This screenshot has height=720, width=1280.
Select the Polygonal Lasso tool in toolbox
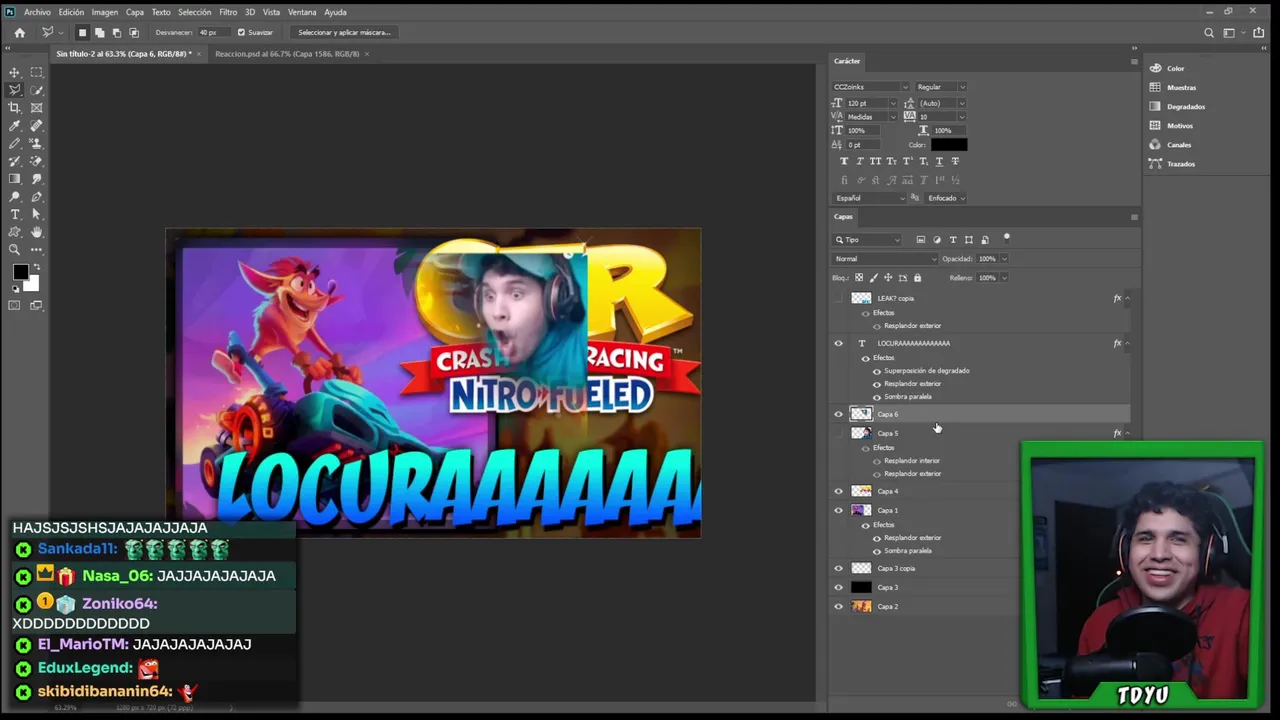tap(14, 90)
